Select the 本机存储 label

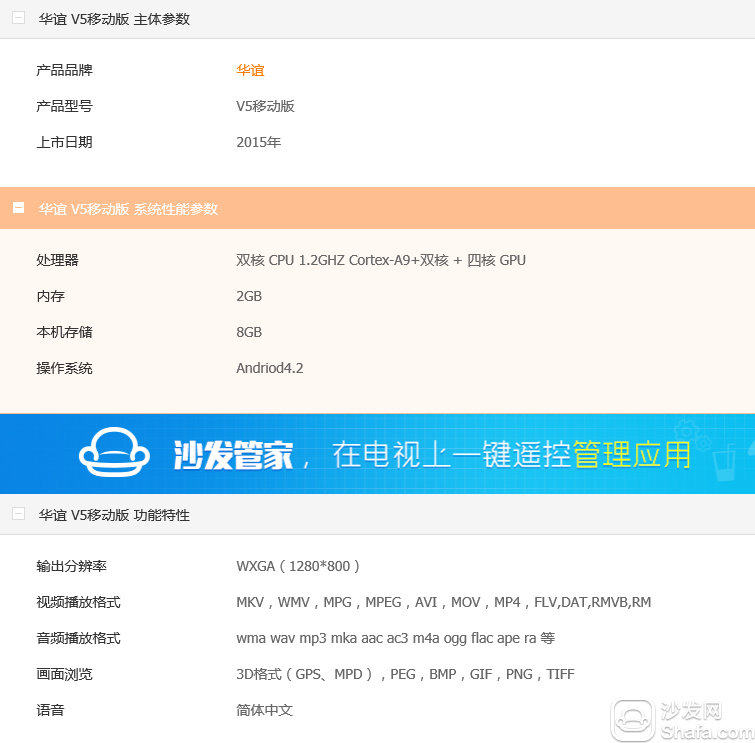coord(65,332)
